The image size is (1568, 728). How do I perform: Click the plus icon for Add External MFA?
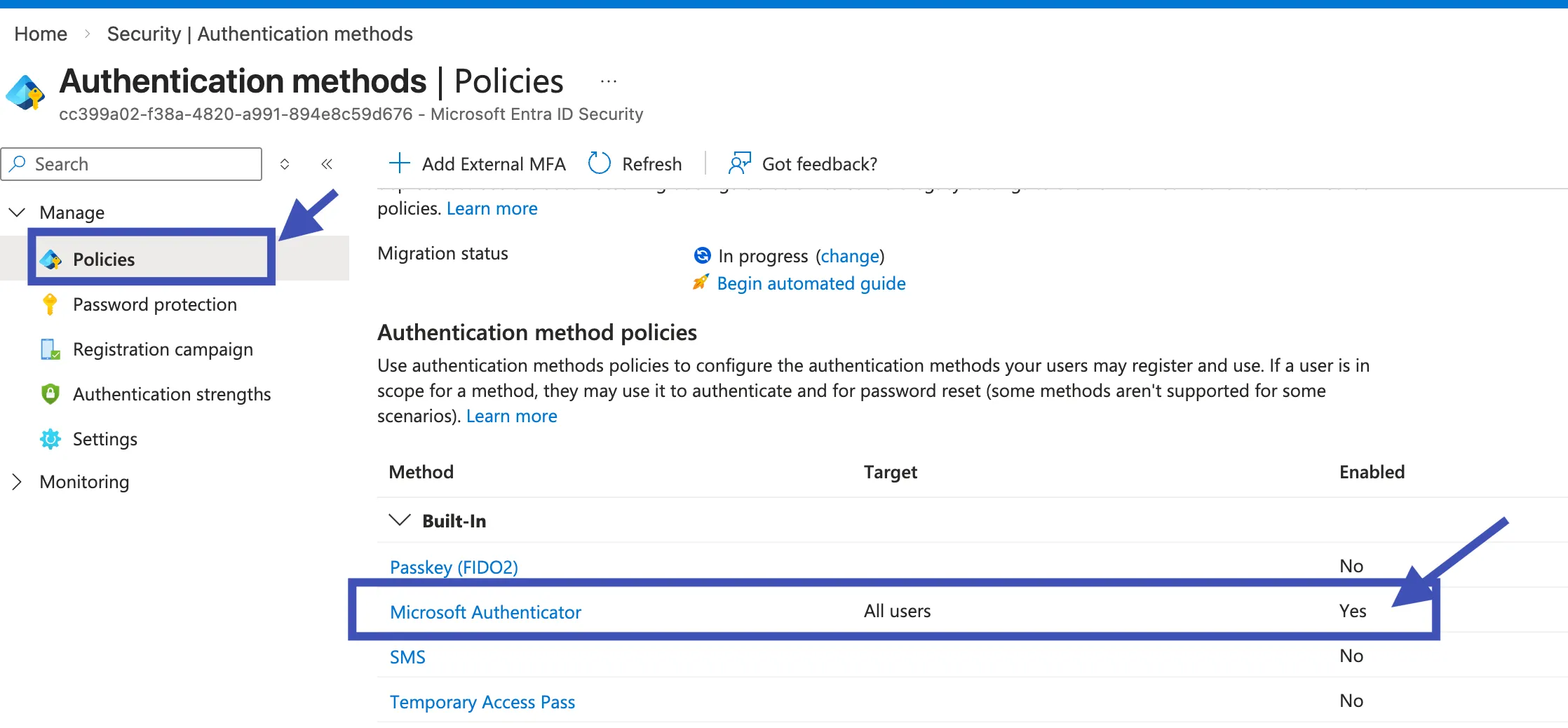click(x=399, y=163)
